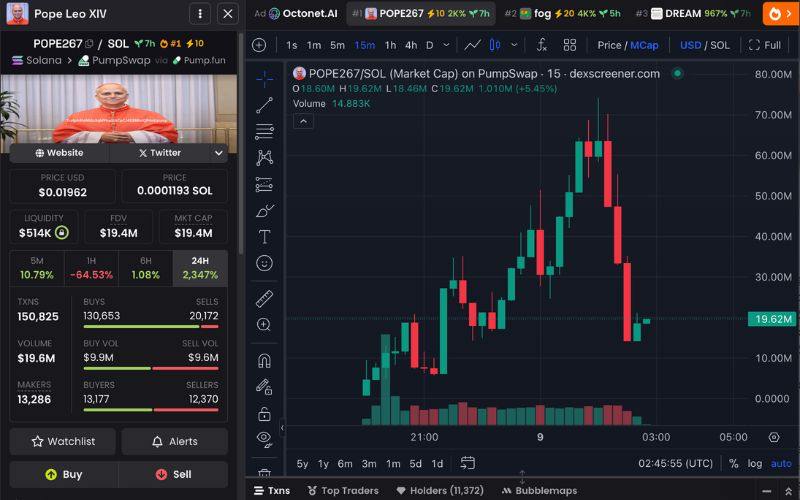Select the 6H stats tab
This screenshot has height=500, width=800.
pyautogui.click(x=145, y=268)
